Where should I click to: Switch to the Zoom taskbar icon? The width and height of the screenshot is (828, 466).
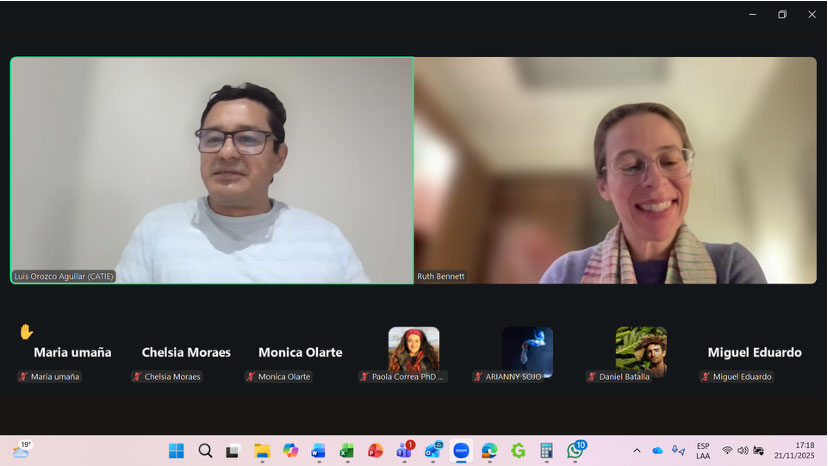pos(461,451)
